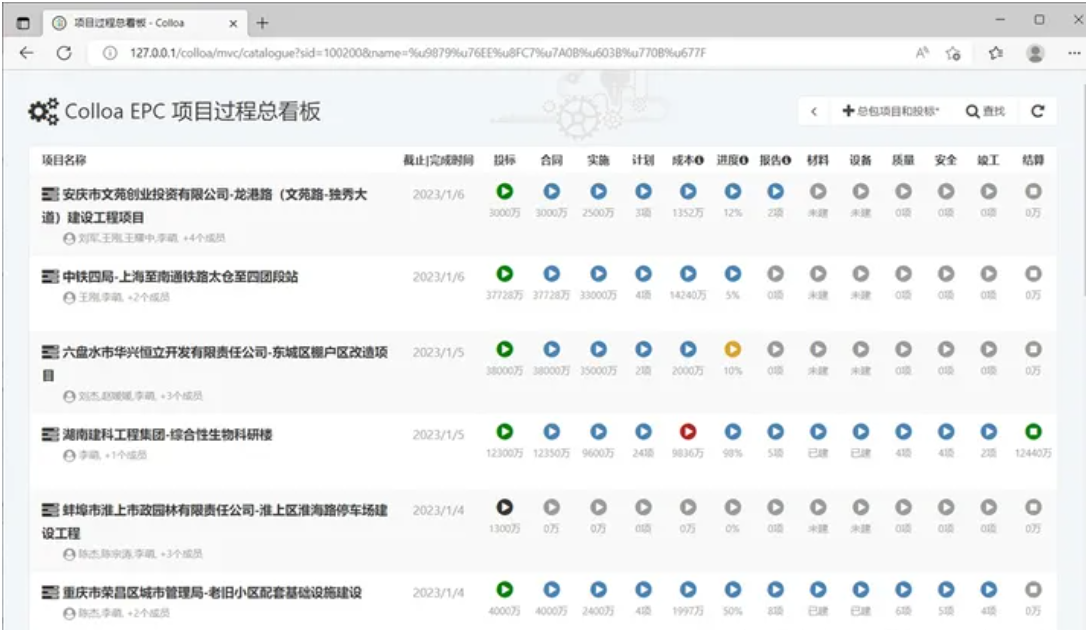Click 报告 icon for 重庆市荣昌区 project
Image resolution: width=1086 pixels, height=630 pixels.
(775, 590)
